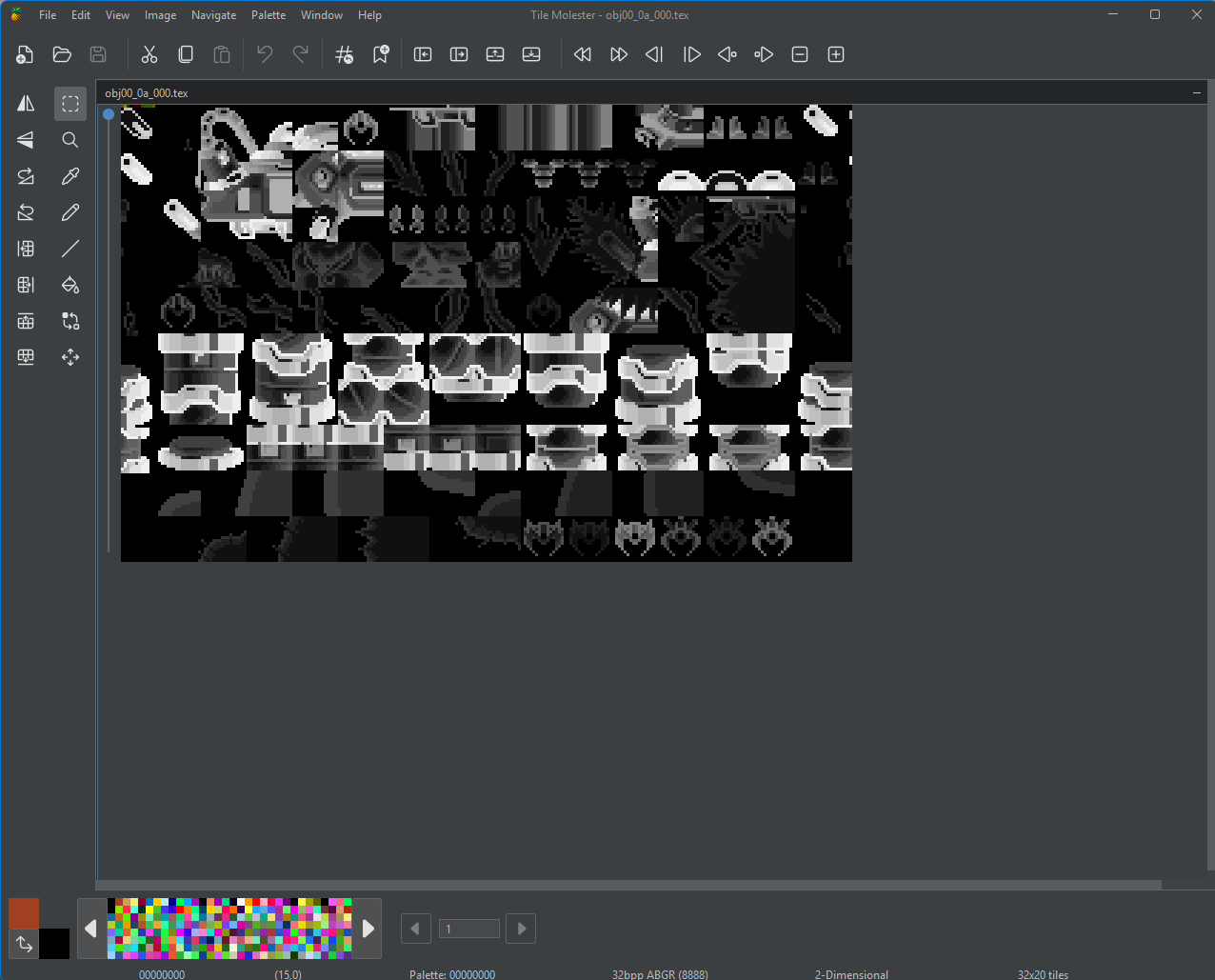Click the obj00_0a_000.tex document tab

[x=147, y=92]
